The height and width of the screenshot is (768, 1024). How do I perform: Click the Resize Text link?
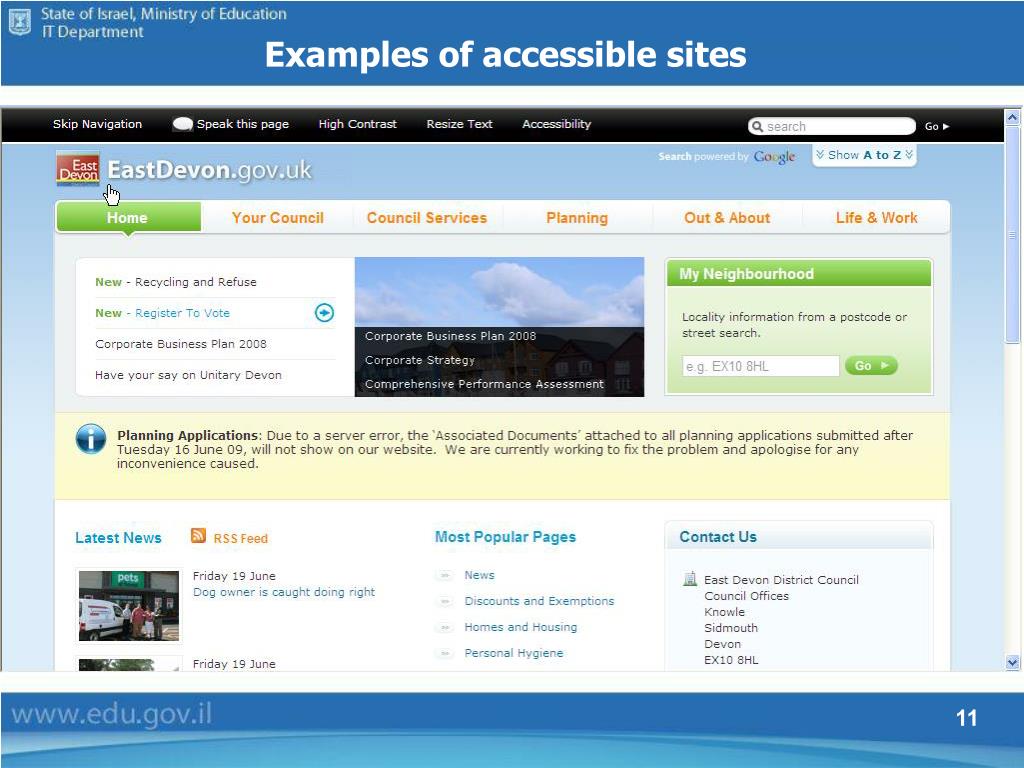tap(459, 124)
